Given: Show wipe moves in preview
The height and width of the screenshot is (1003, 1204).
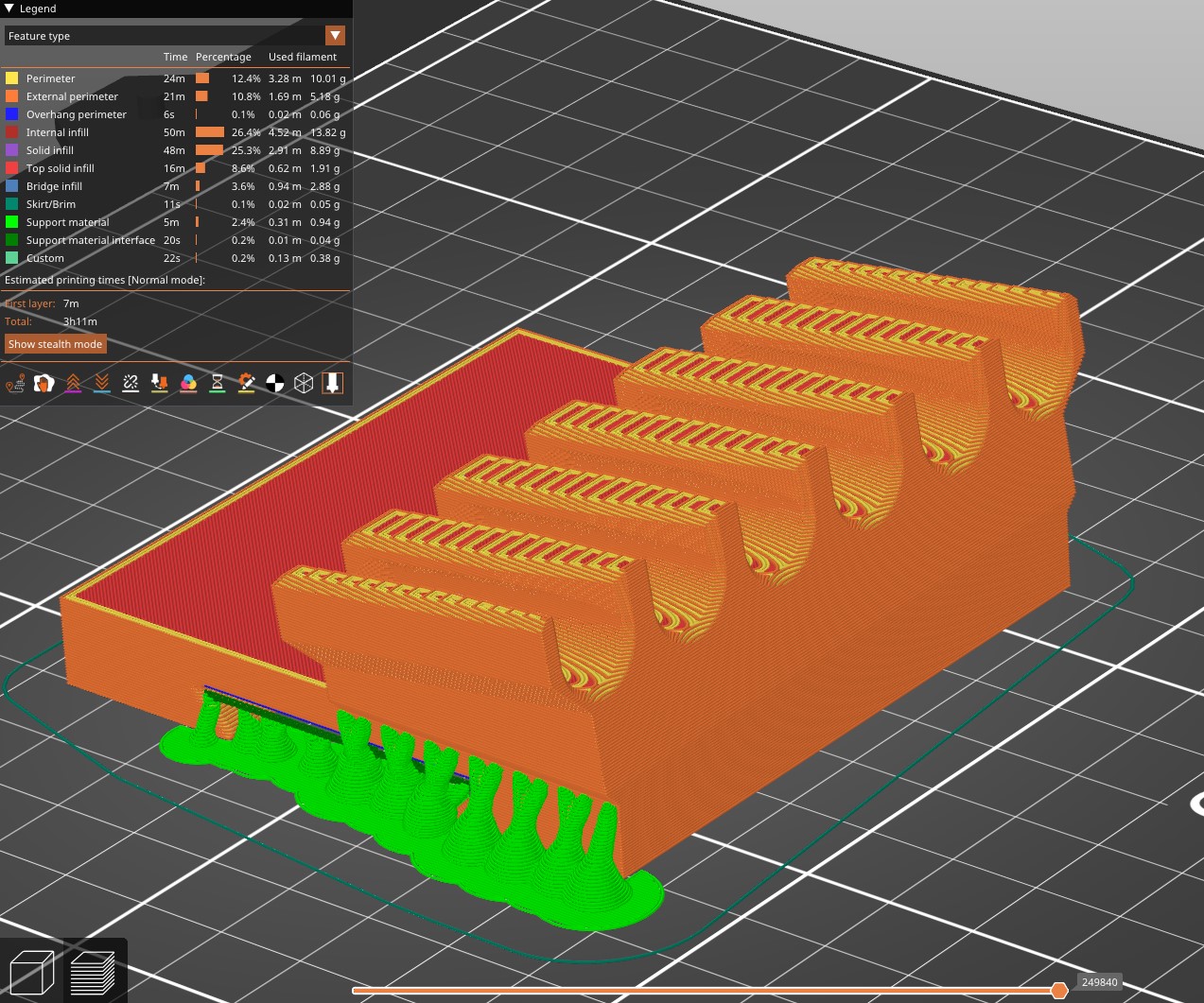Looking at the screenshot, I should pyautogui.click(x=44, y=383).
